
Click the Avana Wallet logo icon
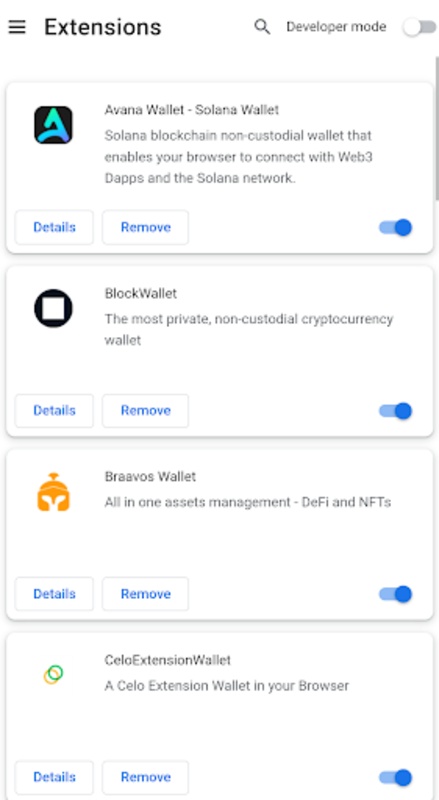click(54, 125)
